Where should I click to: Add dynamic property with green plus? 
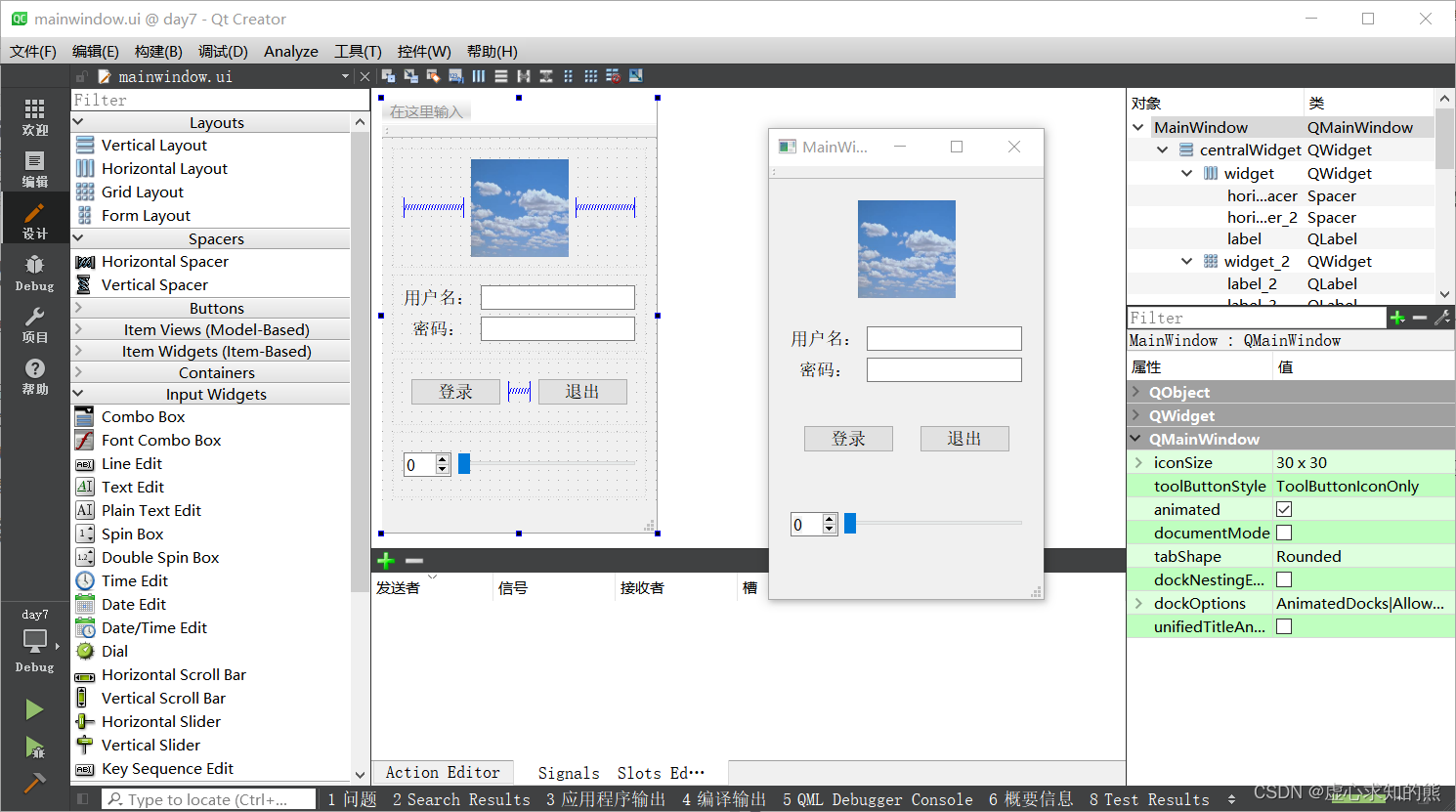coord(1397,318)
